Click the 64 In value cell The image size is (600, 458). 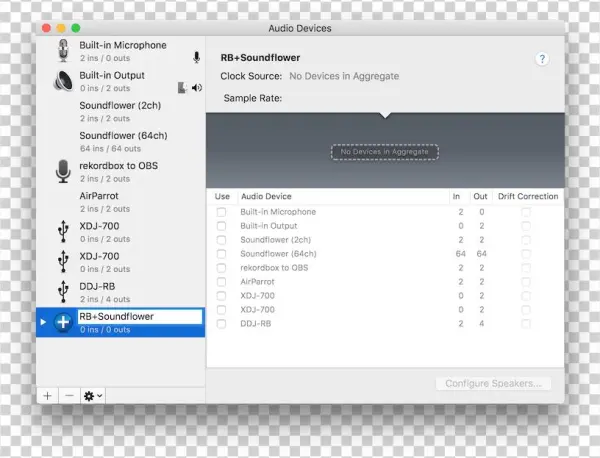461,254
